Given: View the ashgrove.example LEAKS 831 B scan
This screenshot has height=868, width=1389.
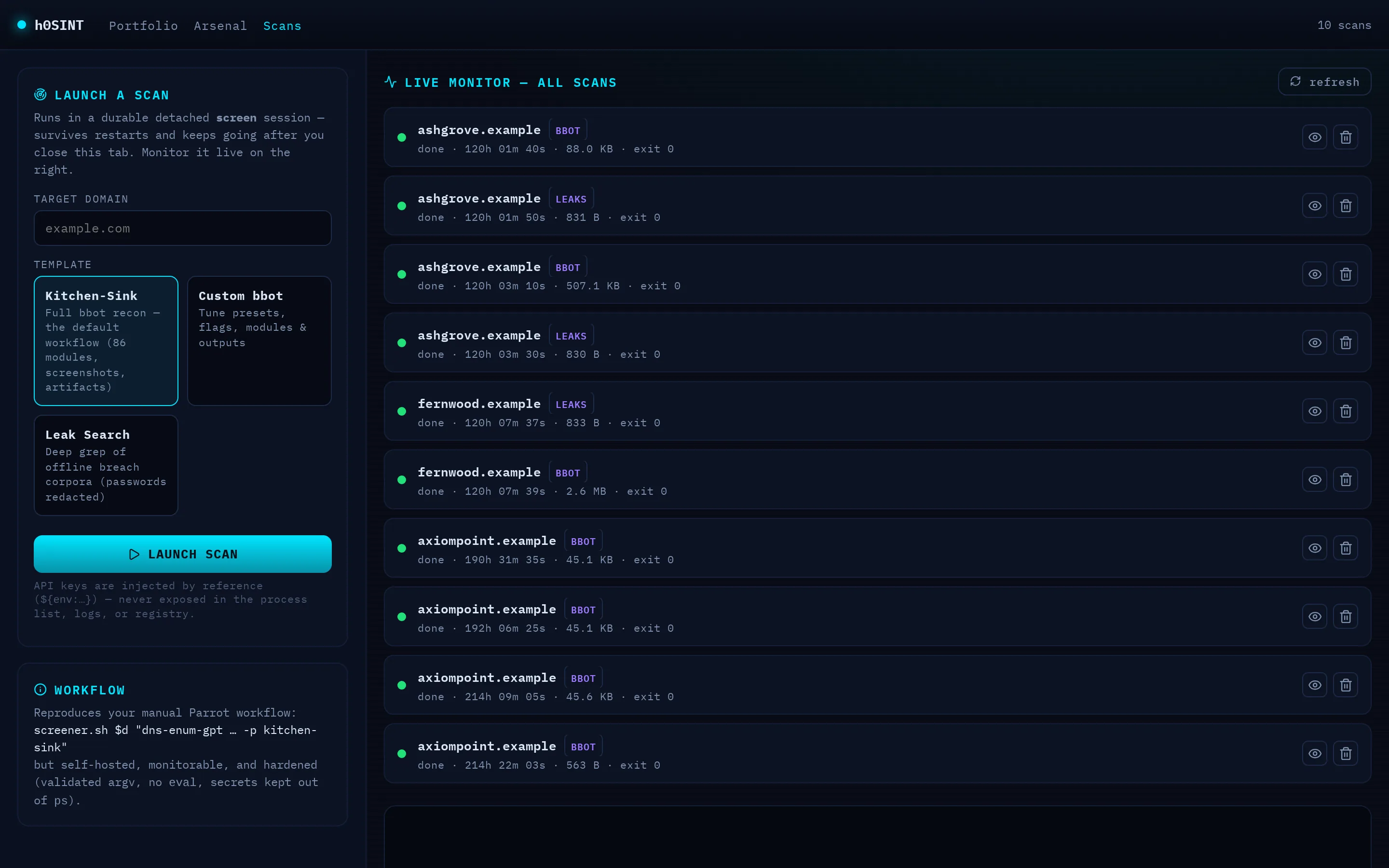Looking at the screenshot, I should [x=1314, y=205].
